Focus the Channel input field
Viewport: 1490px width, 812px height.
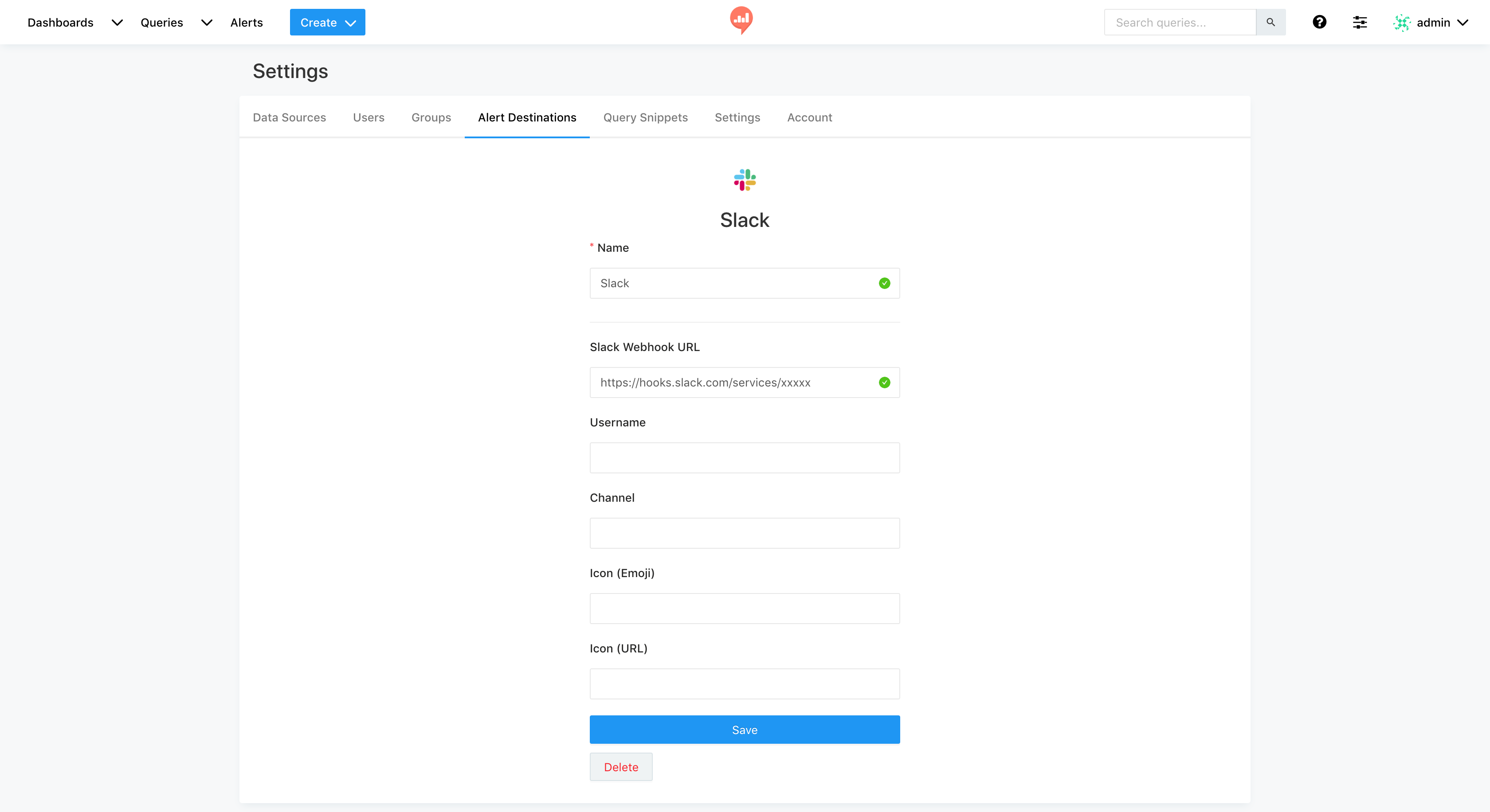click(745, 533)
